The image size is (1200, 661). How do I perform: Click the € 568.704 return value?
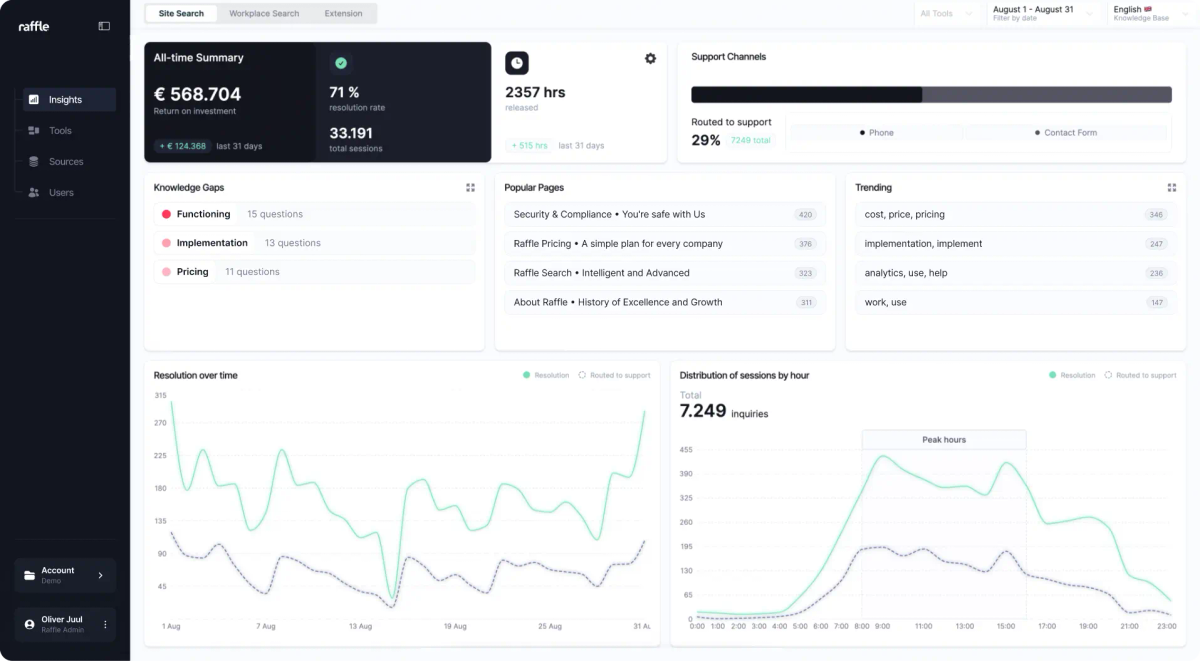(x=197, y=94)
